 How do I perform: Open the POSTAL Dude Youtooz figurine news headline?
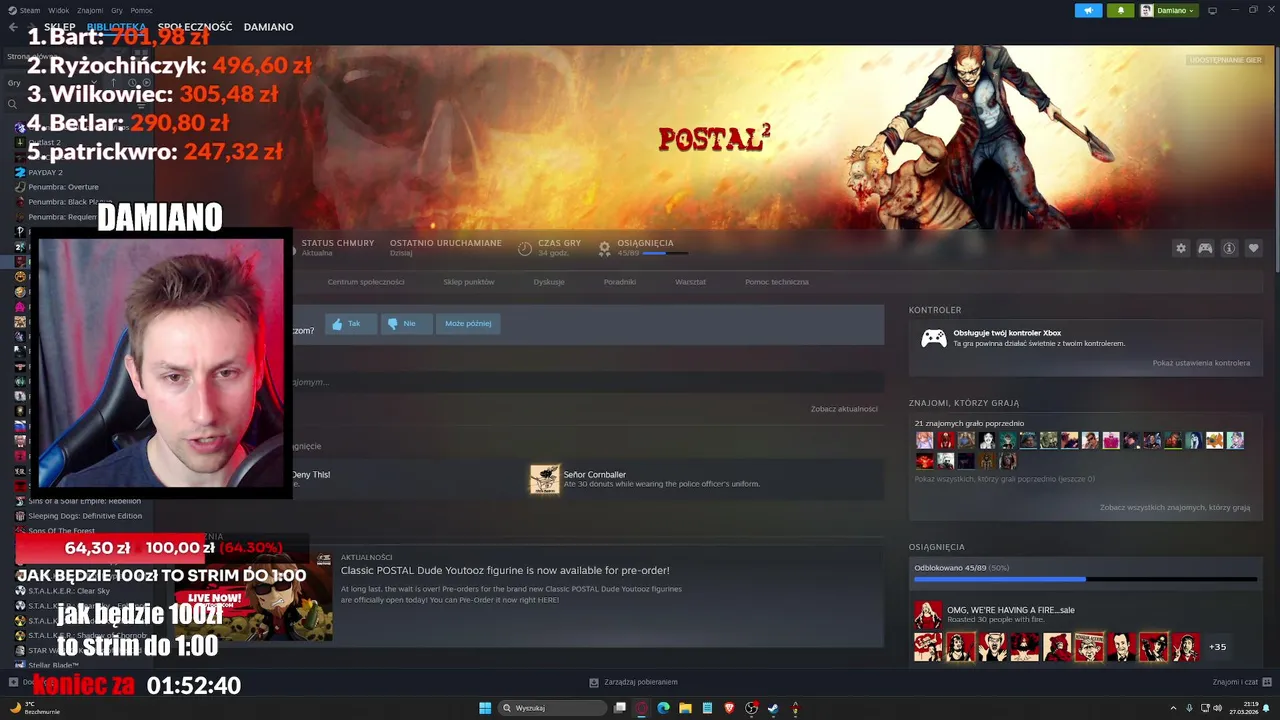pyautogui.click(x=505, y=571)
